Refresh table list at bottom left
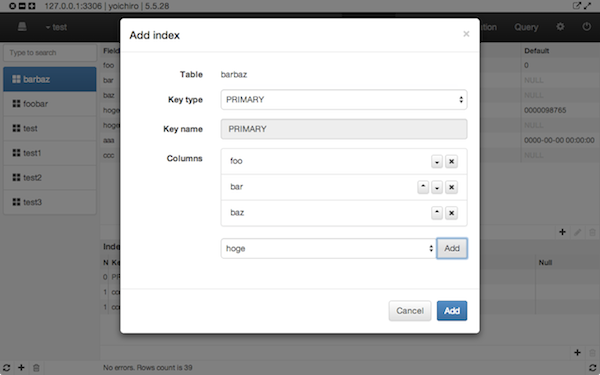The height and width of the screenshot is (375, 600). point(7,368)
